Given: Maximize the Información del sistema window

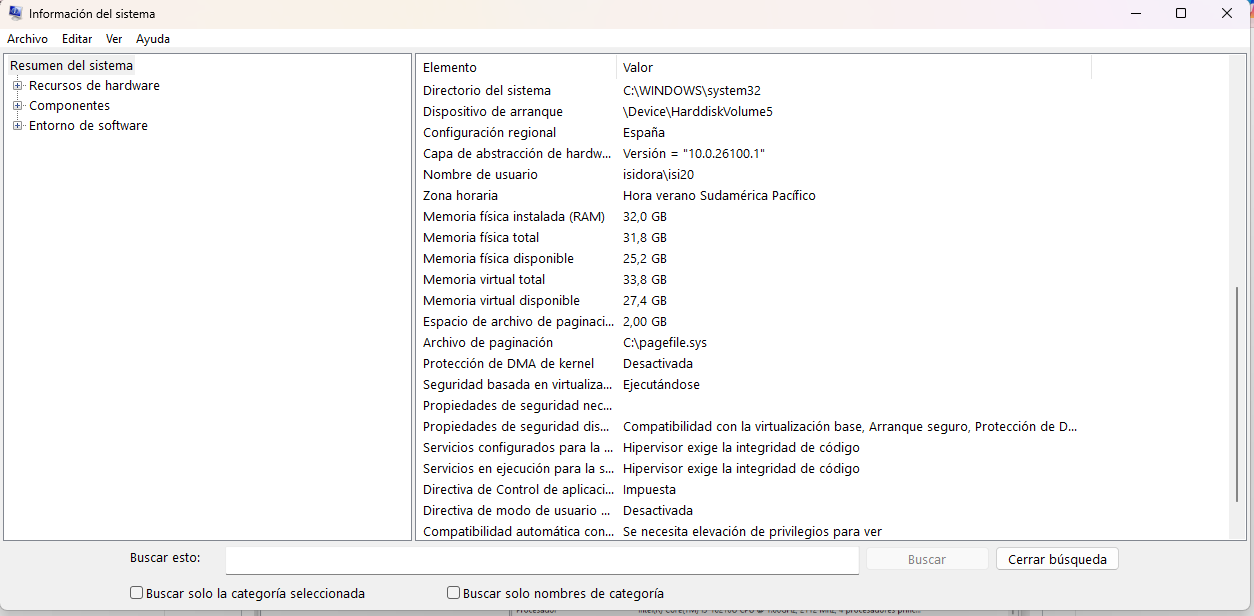Looking at the screenshot, I should [1181, 14].
